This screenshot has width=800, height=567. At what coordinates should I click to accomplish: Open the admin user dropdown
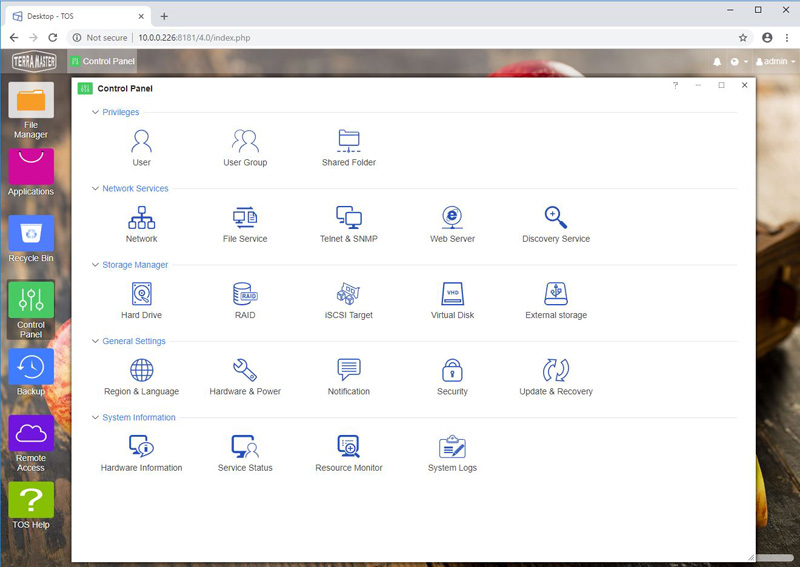tap(776, 62)
